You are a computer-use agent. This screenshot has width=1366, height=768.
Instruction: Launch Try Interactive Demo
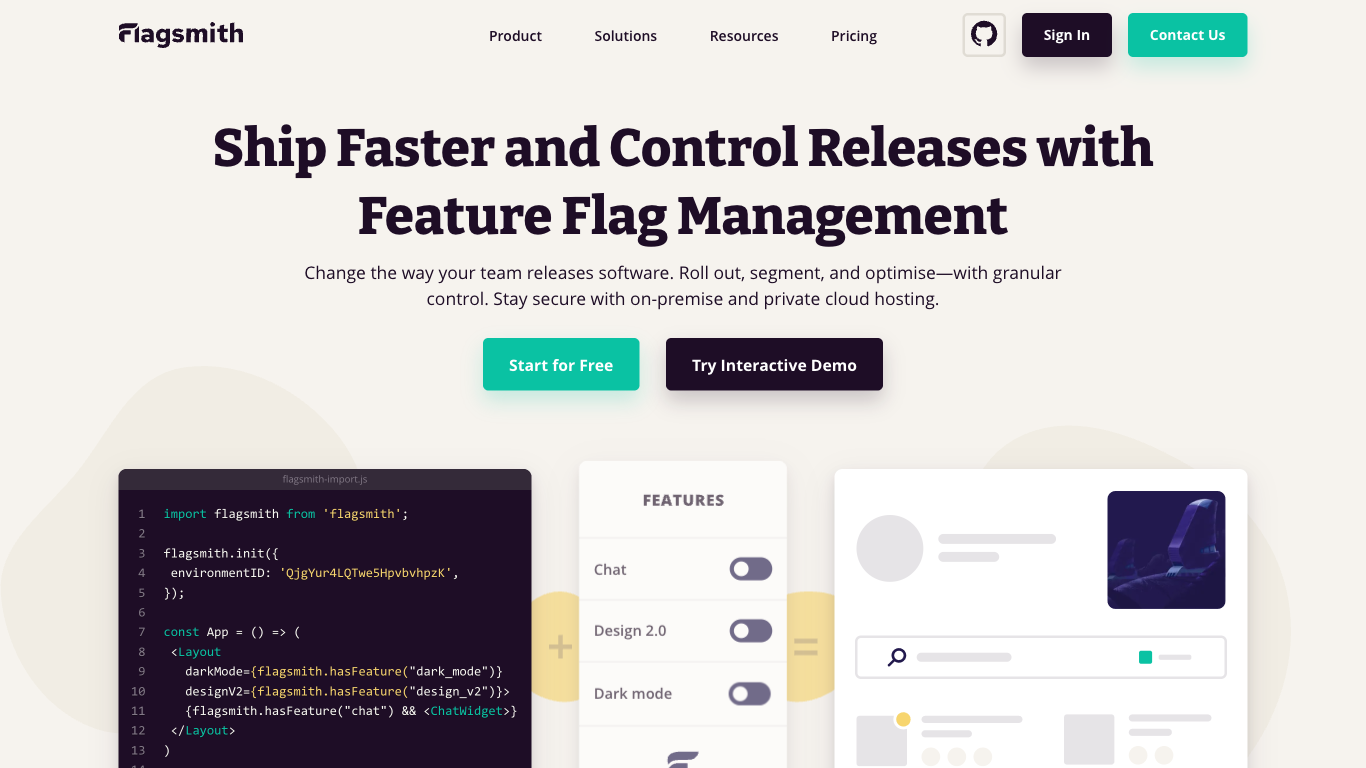pos(774,364)
